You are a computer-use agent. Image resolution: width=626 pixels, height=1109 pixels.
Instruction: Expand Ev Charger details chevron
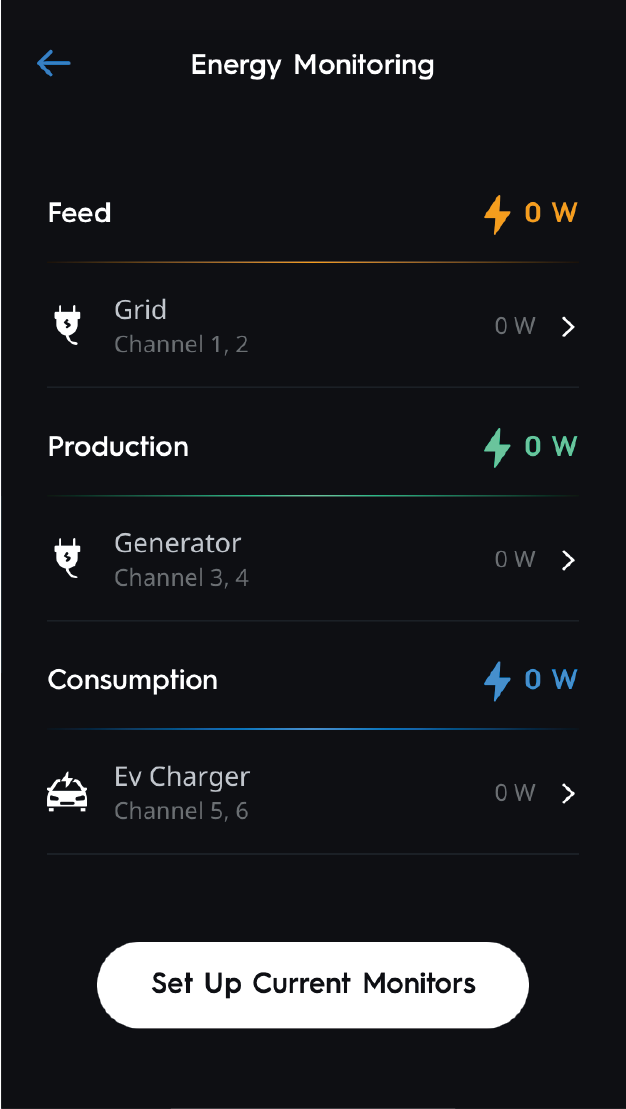tap(568, 793)
